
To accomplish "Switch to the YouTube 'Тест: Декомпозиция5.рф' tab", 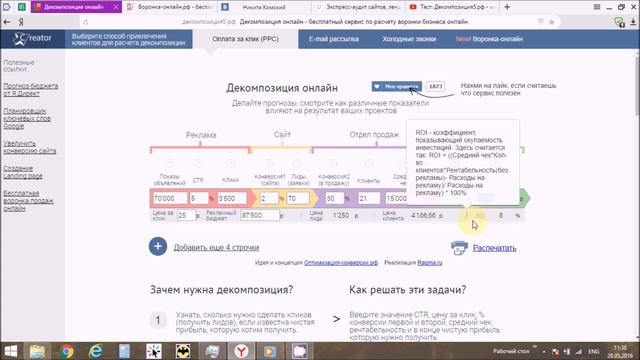I will tap(452, 7).
